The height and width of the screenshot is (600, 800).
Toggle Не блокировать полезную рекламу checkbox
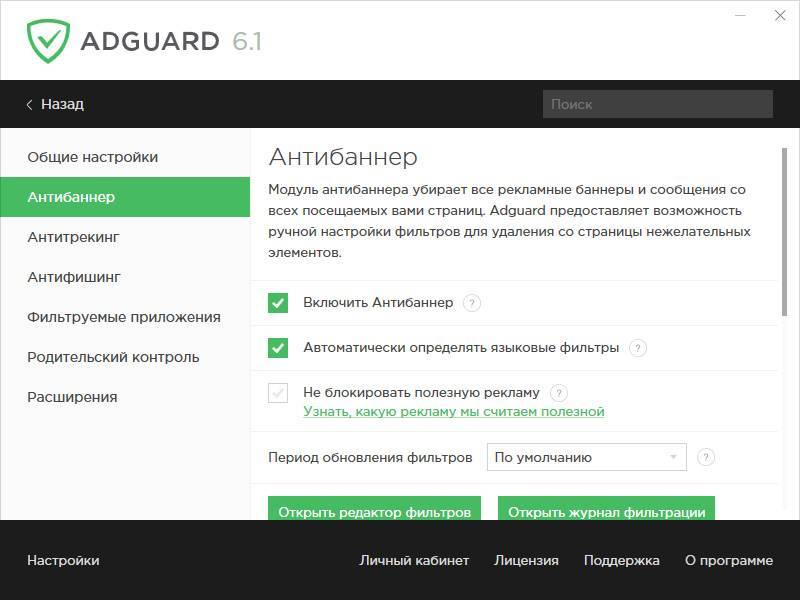278,393
